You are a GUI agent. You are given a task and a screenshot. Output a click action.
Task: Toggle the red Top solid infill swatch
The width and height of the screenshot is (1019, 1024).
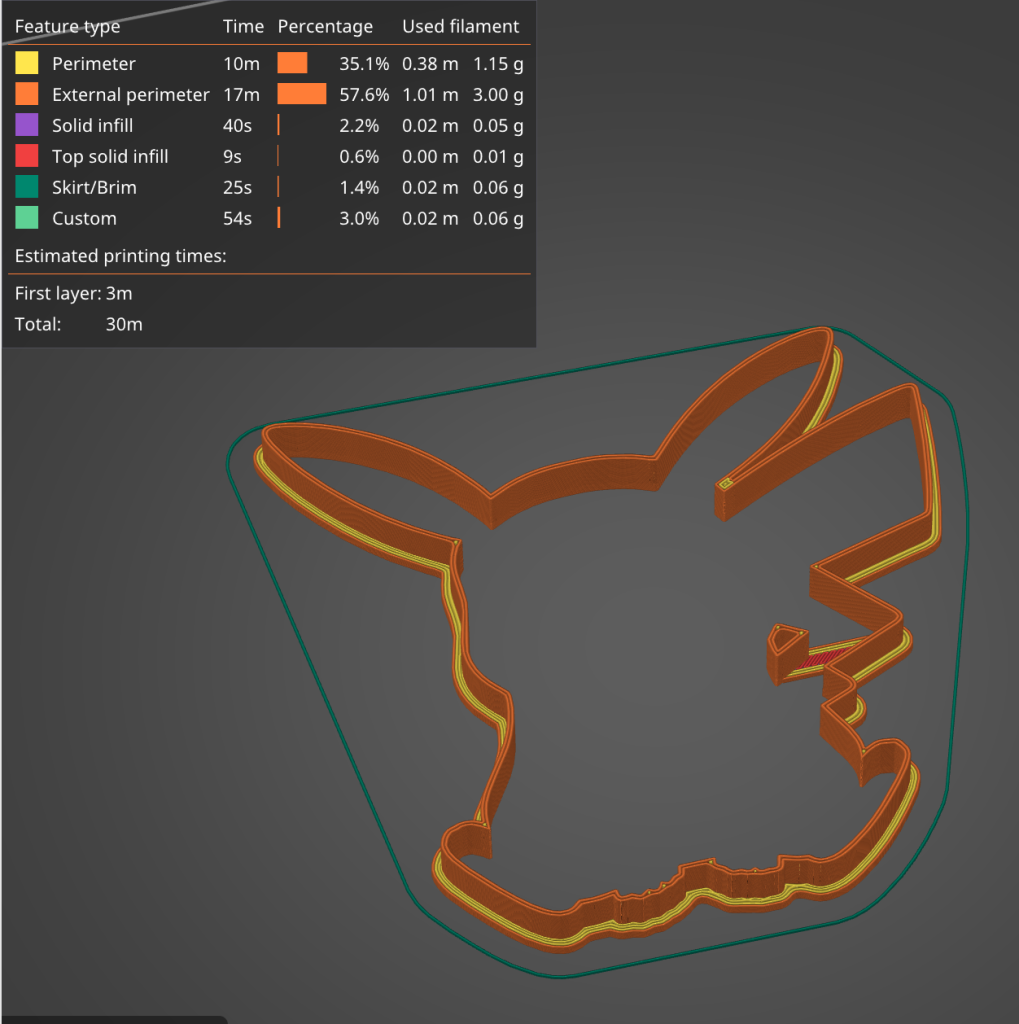click(27, 156)
